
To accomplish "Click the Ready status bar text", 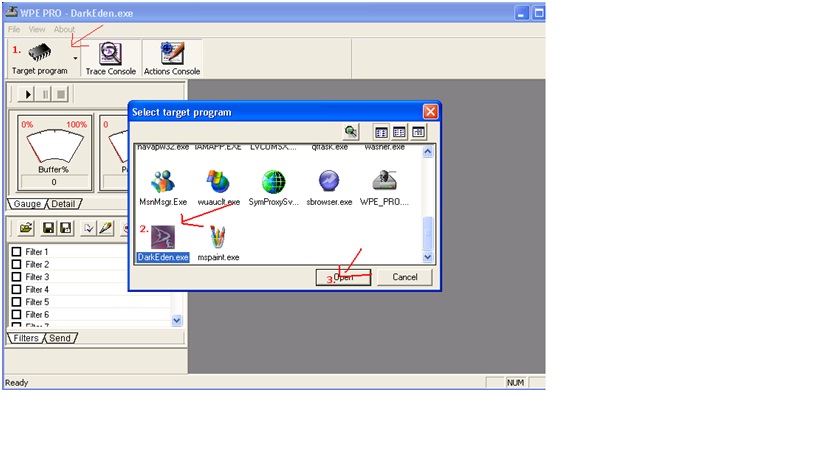I will click(x=17, y=383).
